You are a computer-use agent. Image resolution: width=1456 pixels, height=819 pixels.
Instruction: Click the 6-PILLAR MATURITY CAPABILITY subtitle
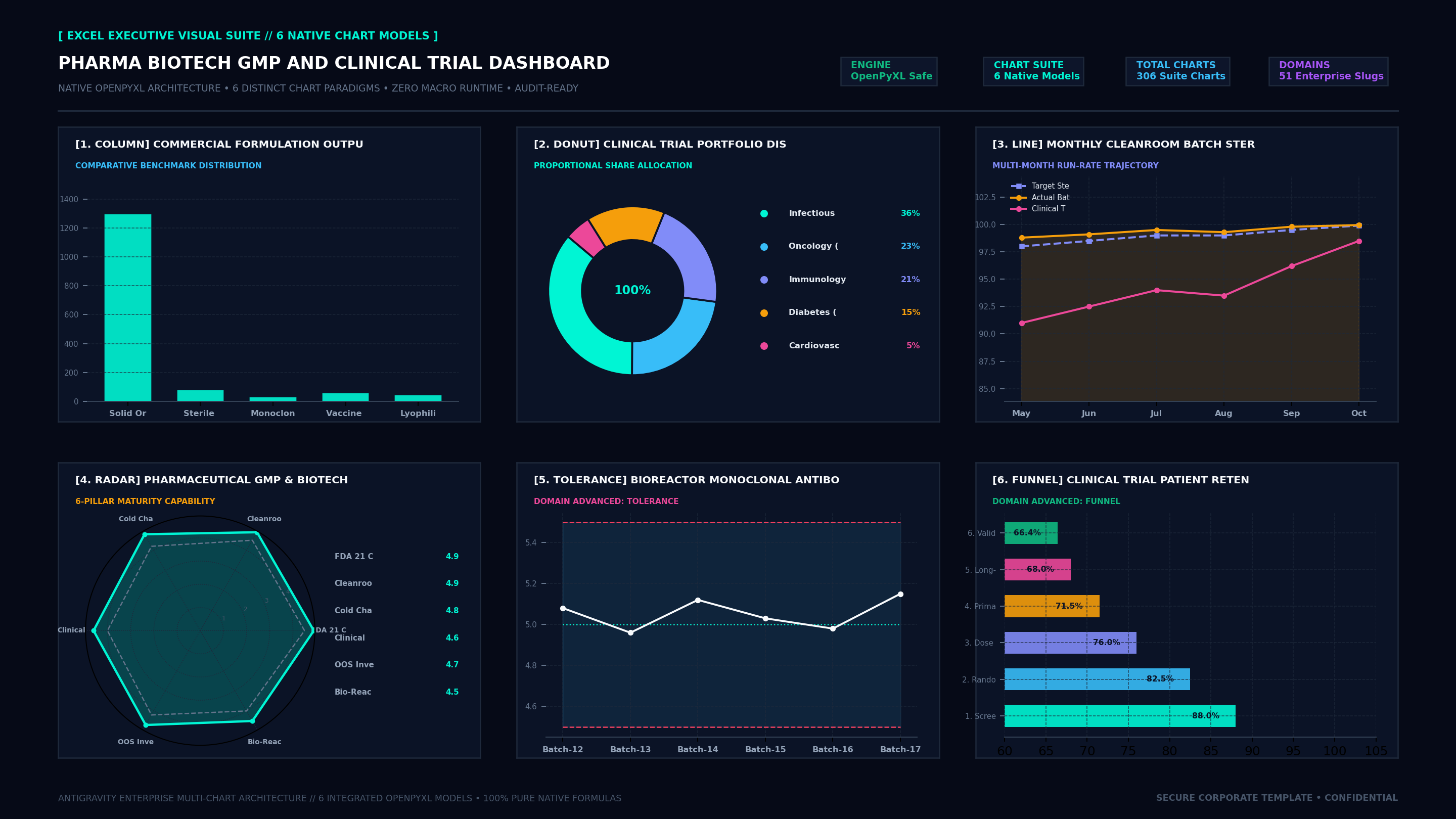[145, 502]
